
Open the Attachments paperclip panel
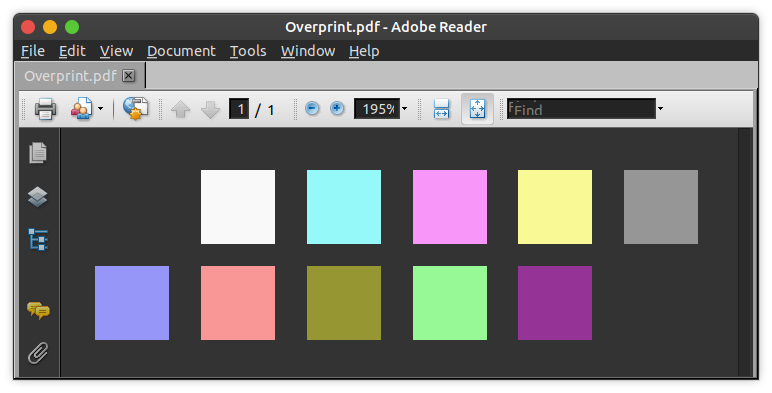pyautogui.click(x=38, y=353)
